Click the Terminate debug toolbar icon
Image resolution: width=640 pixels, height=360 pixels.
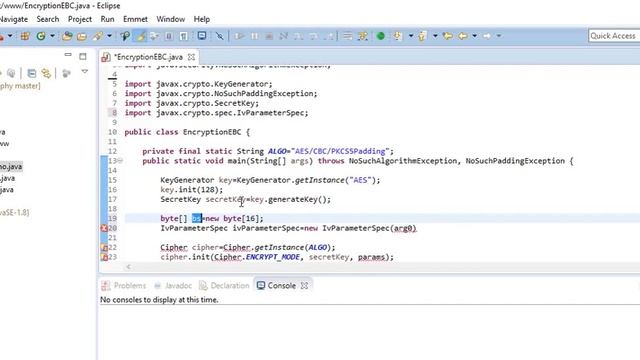[x=269, y=36]
